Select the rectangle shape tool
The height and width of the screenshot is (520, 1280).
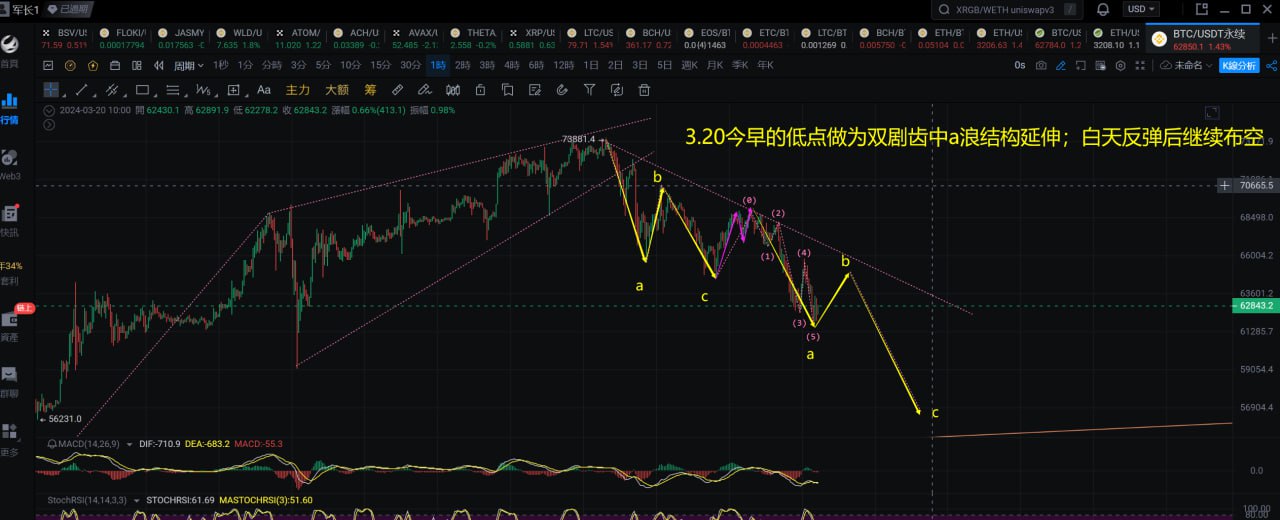pos(142,89)
